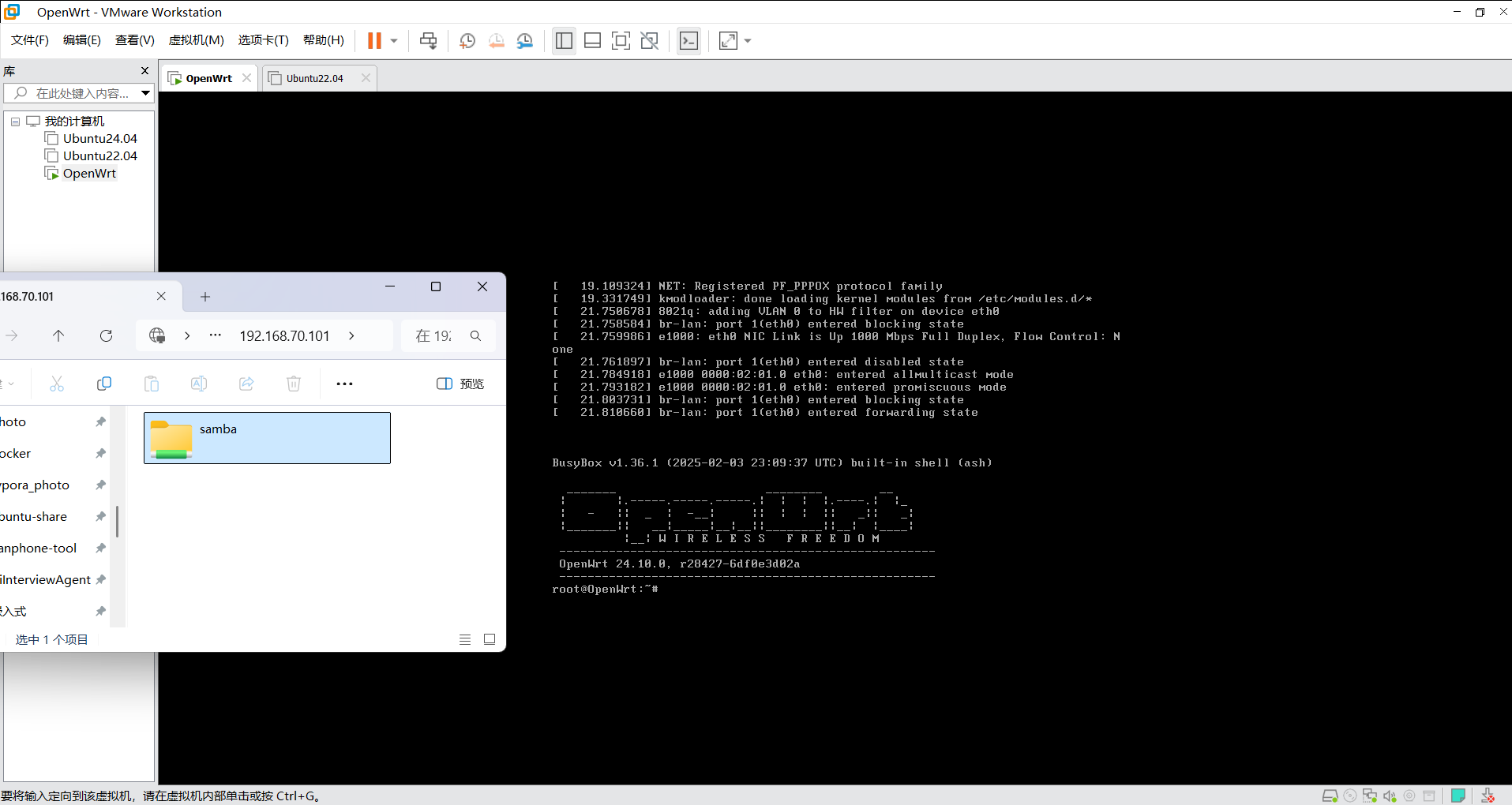Toggle the library sidebar view
The height and width of the screenshot is (805, 1512).
pos(564,41)
